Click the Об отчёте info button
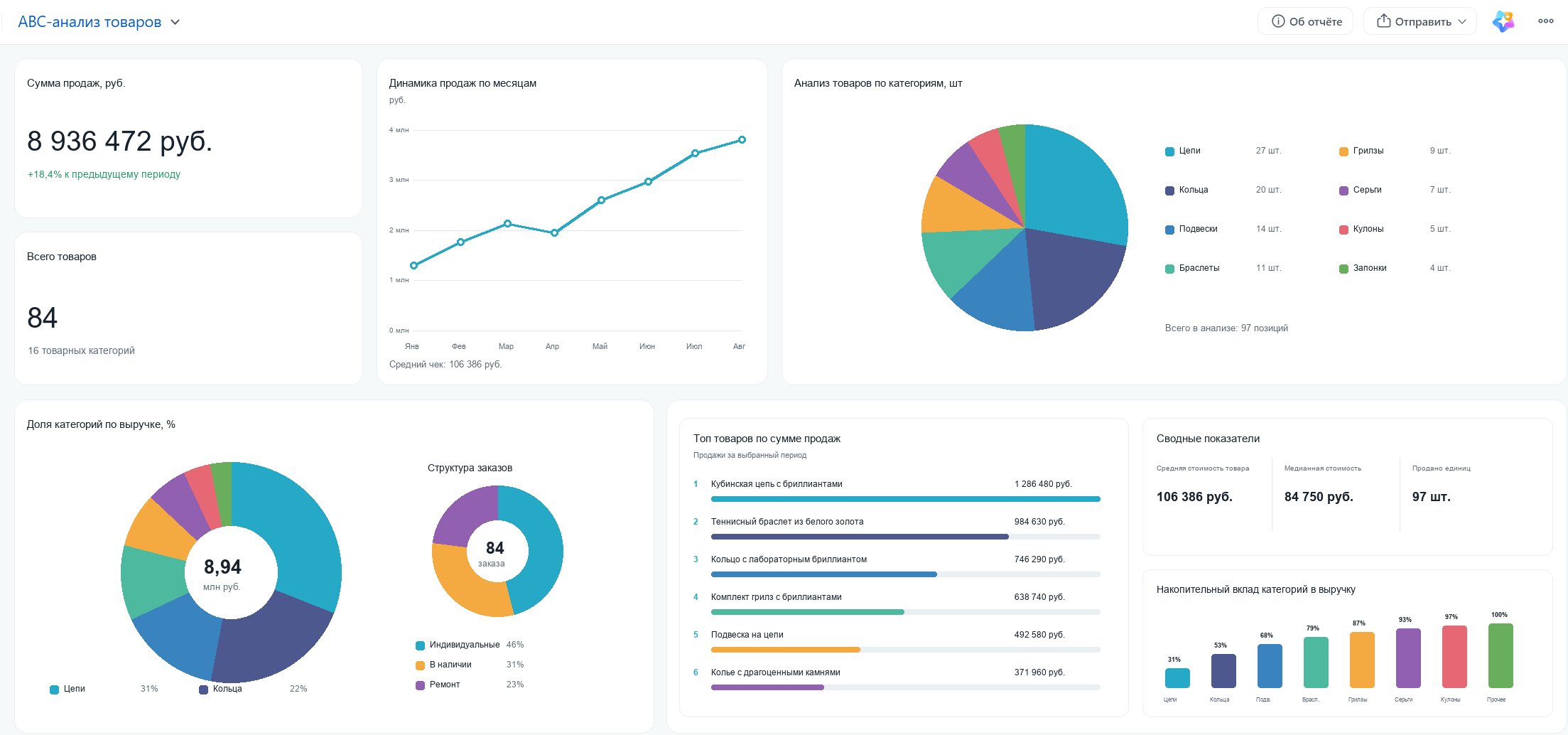The image size is (1568, 735). 1306,21
